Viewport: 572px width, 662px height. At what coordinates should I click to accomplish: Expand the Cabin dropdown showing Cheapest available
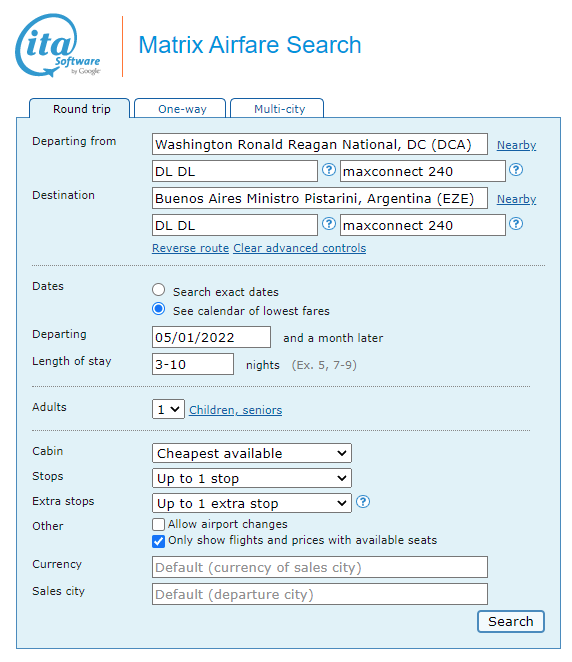tap(252, 453)
